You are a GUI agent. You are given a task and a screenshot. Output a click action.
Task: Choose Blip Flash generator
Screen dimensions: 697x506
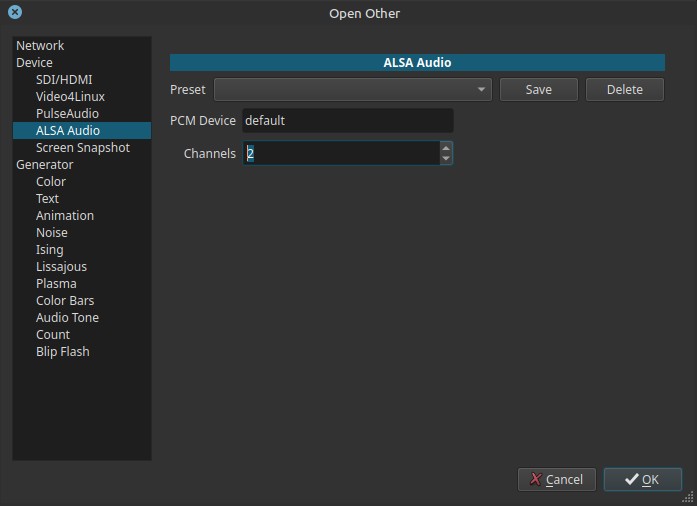(x=62, y=352)
